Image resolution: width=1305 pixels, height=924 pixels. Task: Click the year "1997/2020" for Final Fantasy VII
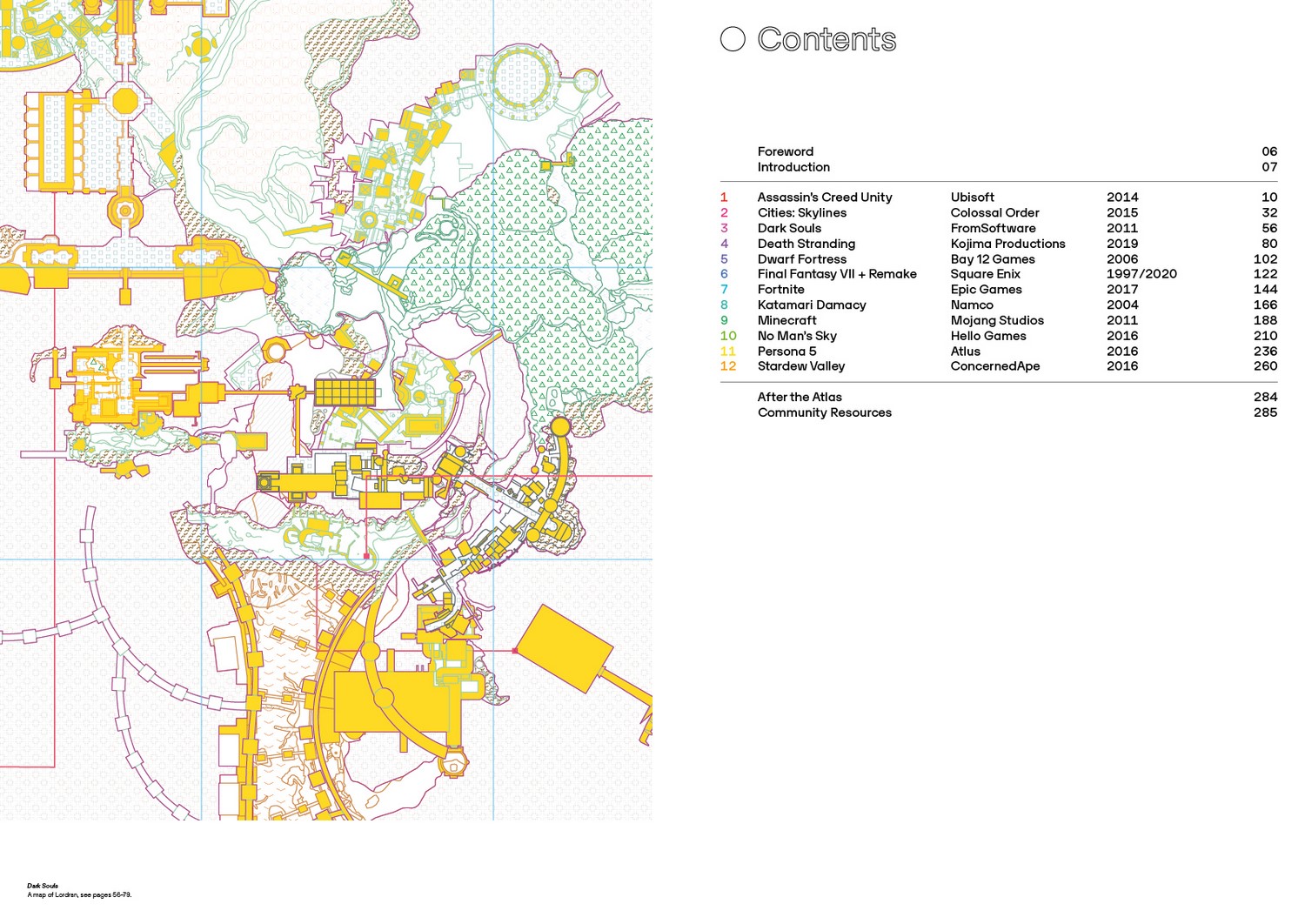point(1141,274)
